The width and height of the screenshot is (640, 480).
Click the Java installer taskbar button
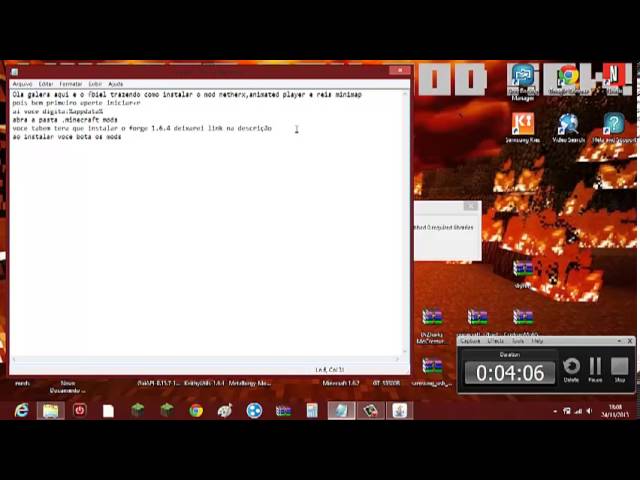pos(400,410)
